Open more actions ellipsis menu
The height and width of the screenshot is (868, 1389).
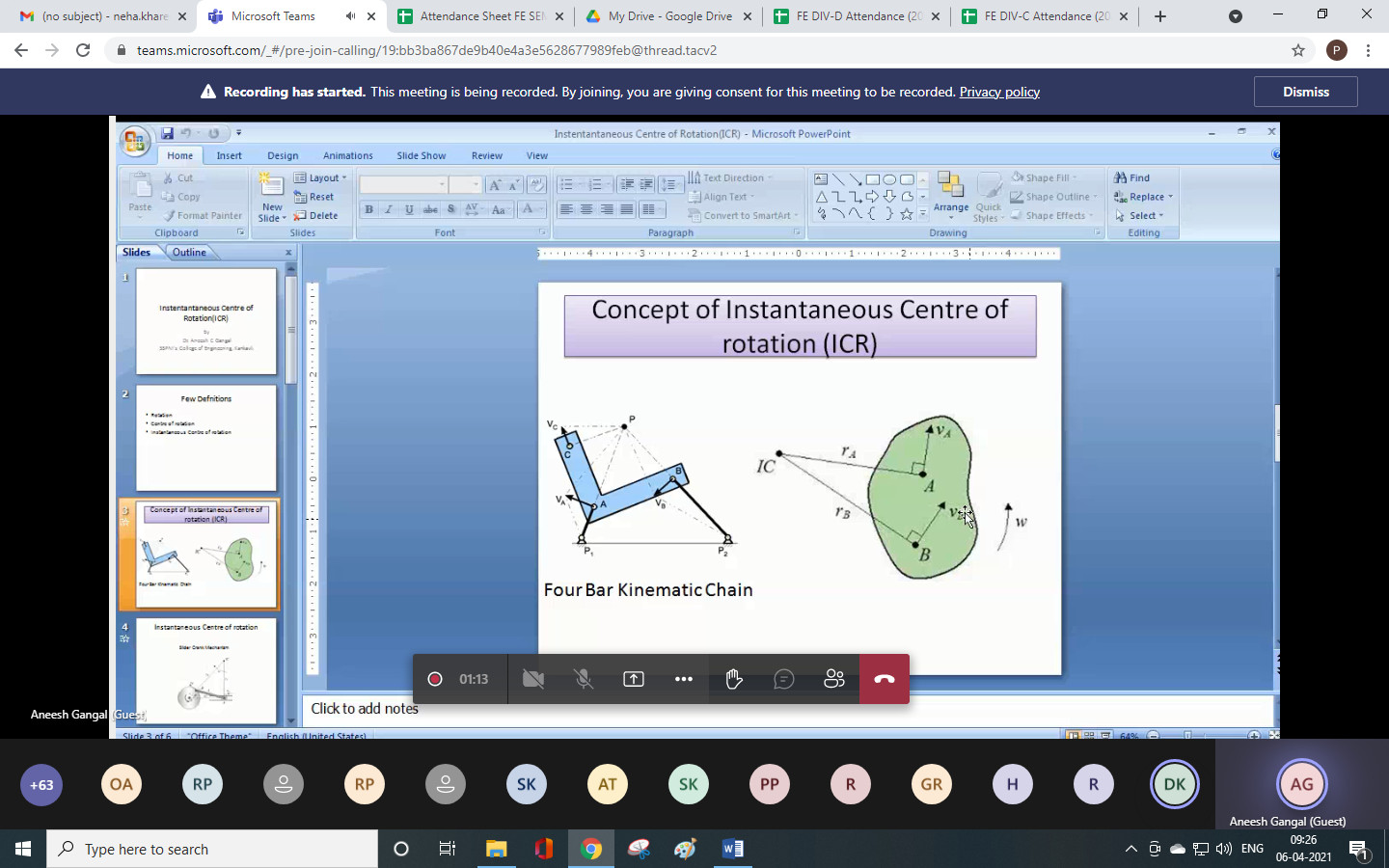[684, 679]
